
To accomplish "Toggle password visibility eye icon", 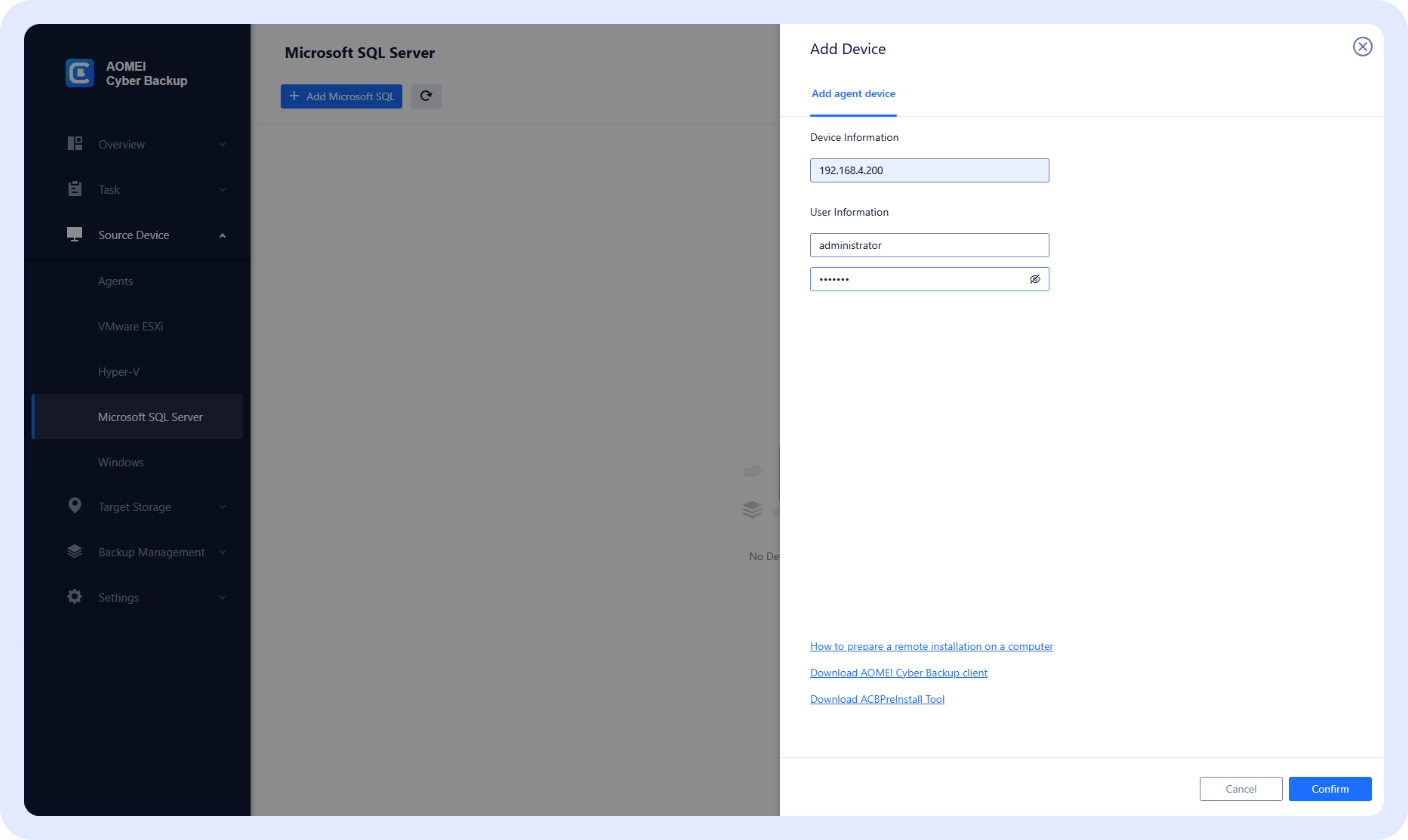I will coord(1035,279).
